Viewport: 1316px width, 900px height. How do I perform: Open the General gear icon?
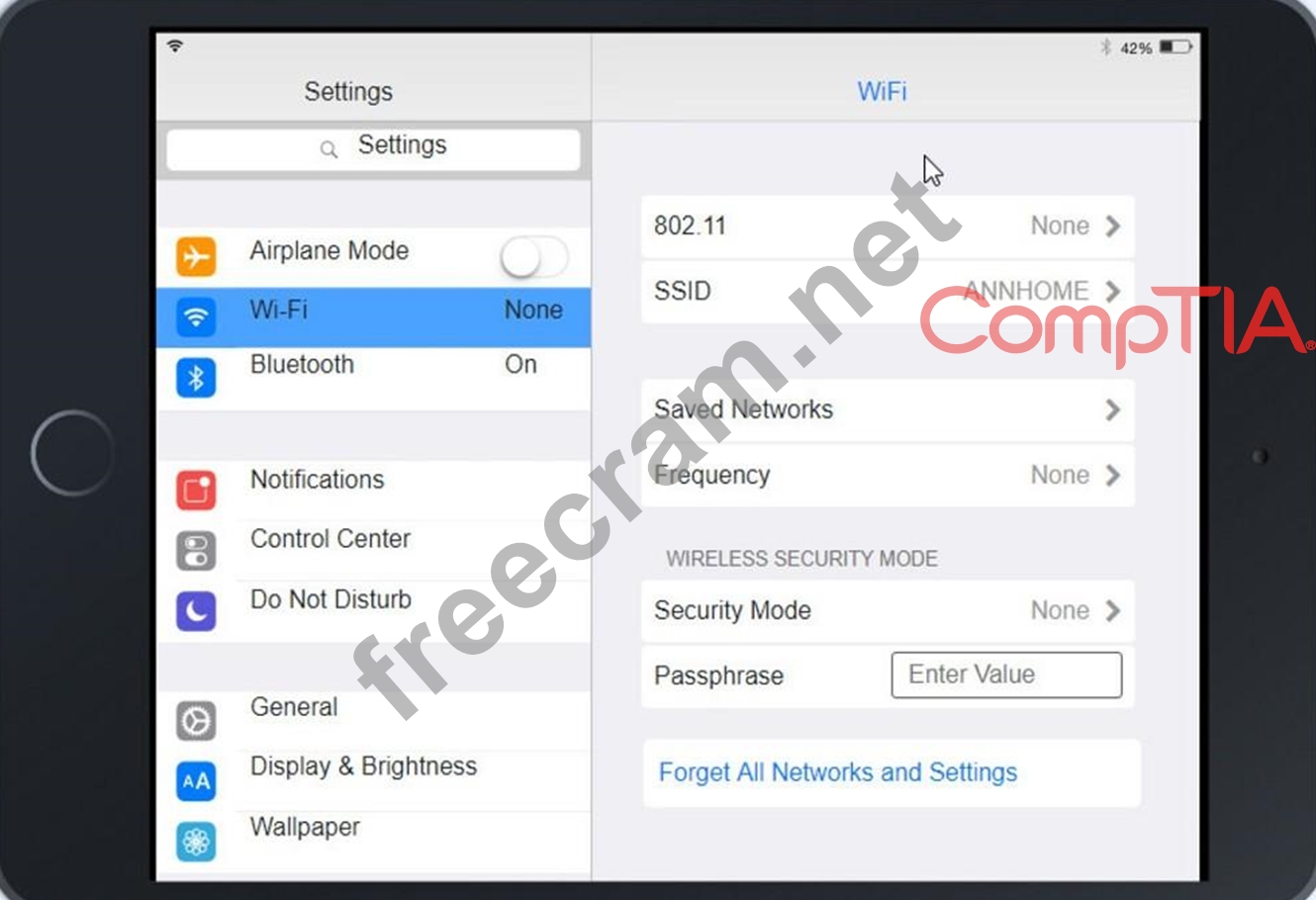coord(196,721)
